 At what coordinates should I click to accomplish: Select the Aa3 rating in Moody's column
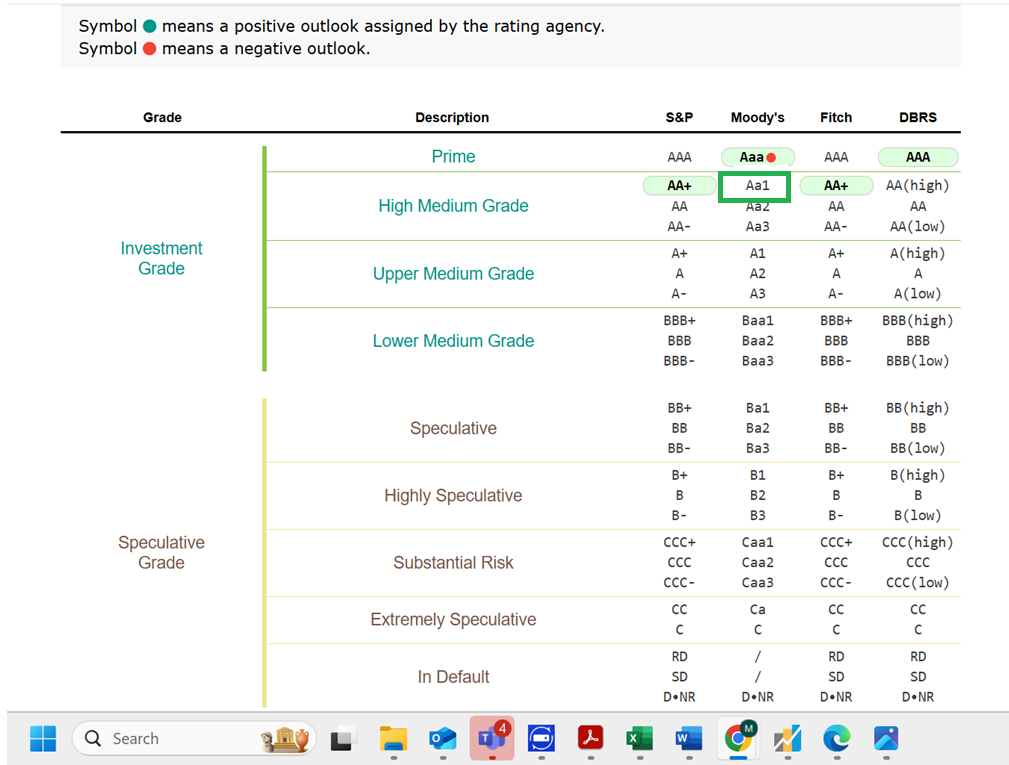(757, 226)
